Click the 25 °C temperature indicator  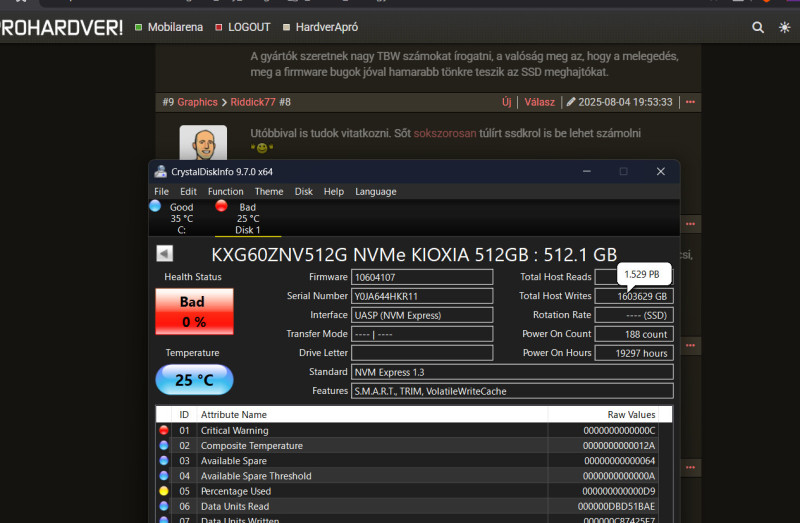[x=194, y=380]
